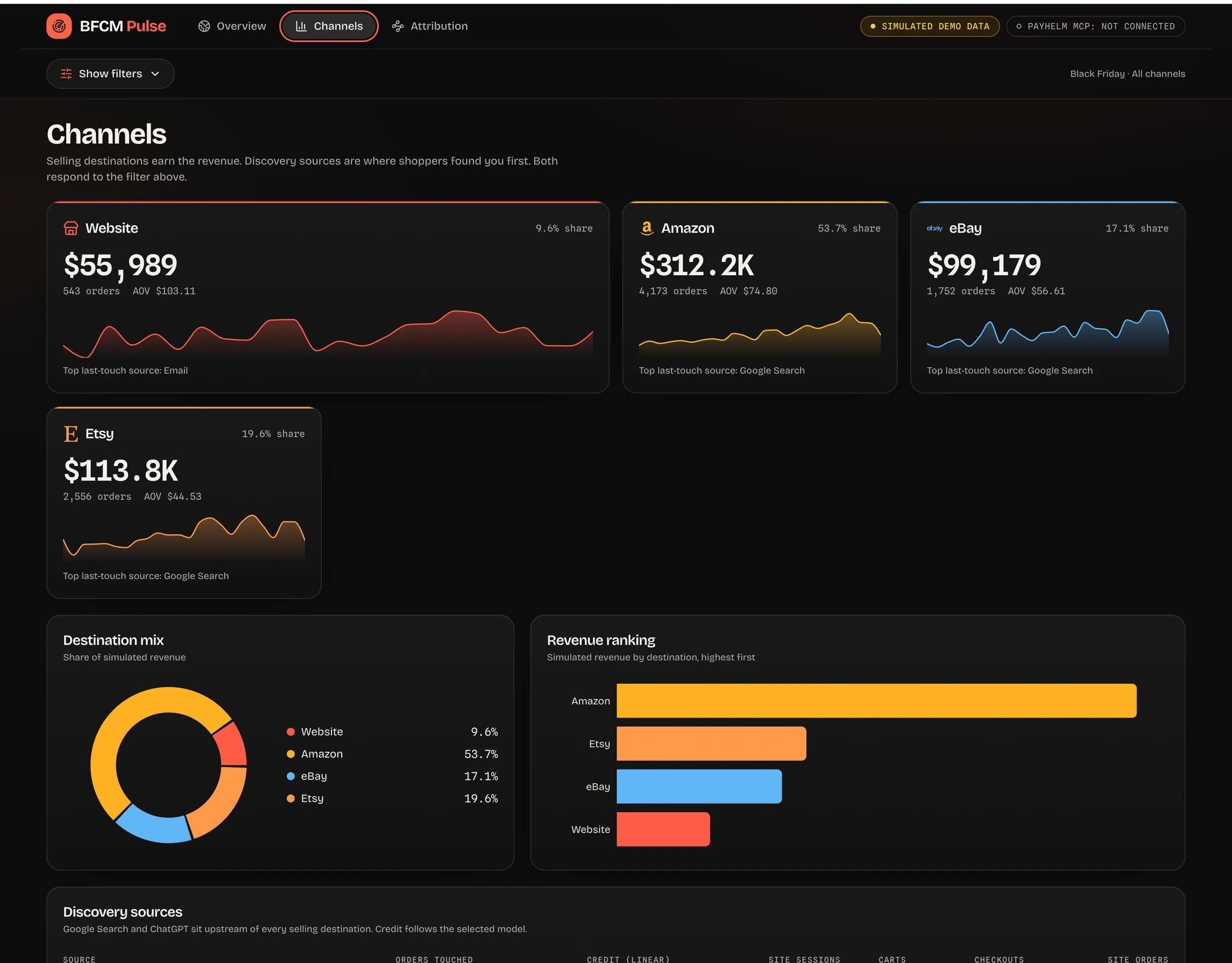
Task: Select the Etsy legend orange dot
Action: (x=291, y=798)
